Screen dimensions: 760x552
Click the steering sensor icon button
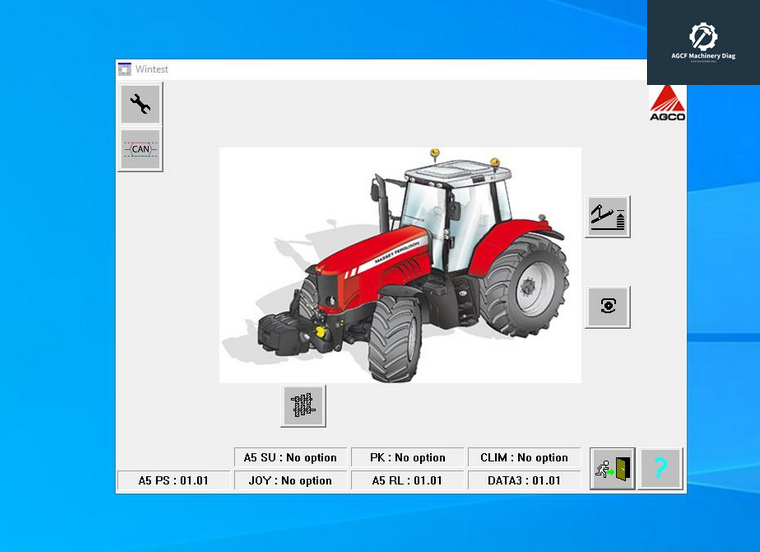[608, 307]
